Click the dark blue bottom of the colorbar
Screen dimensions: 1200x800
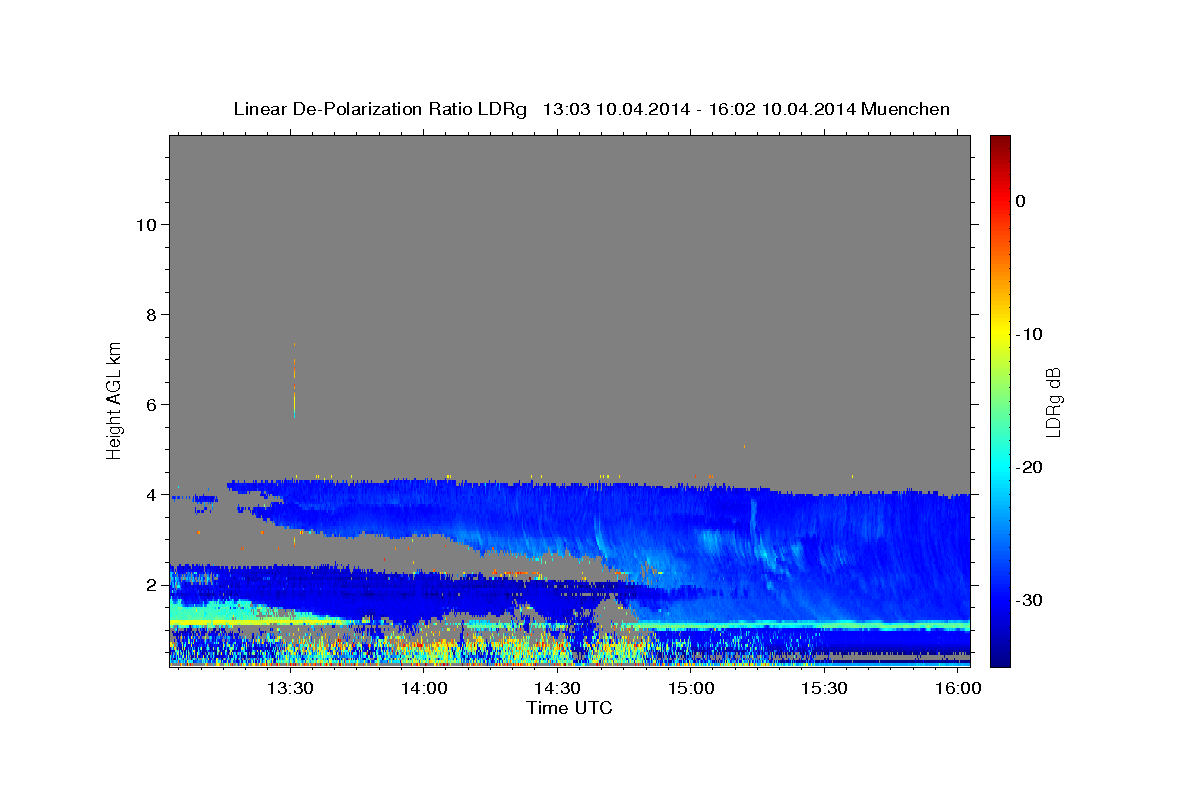pyautogui.click(x=1000, y=655)
